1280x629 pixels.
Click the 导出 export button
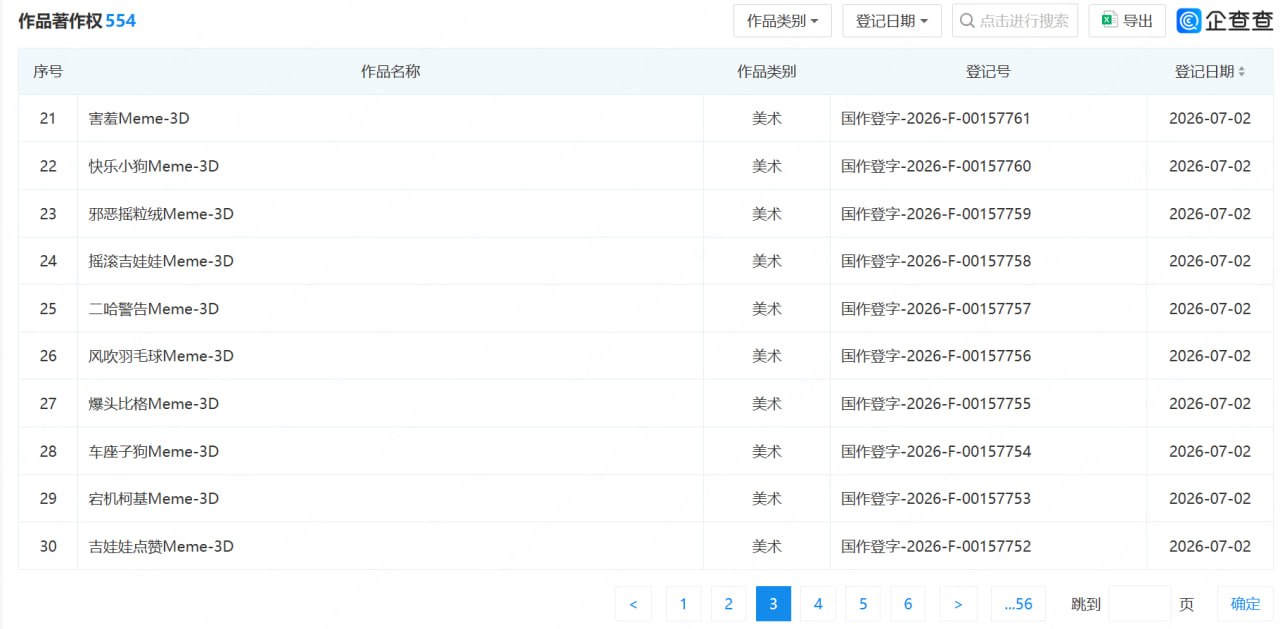[1127, 21]
